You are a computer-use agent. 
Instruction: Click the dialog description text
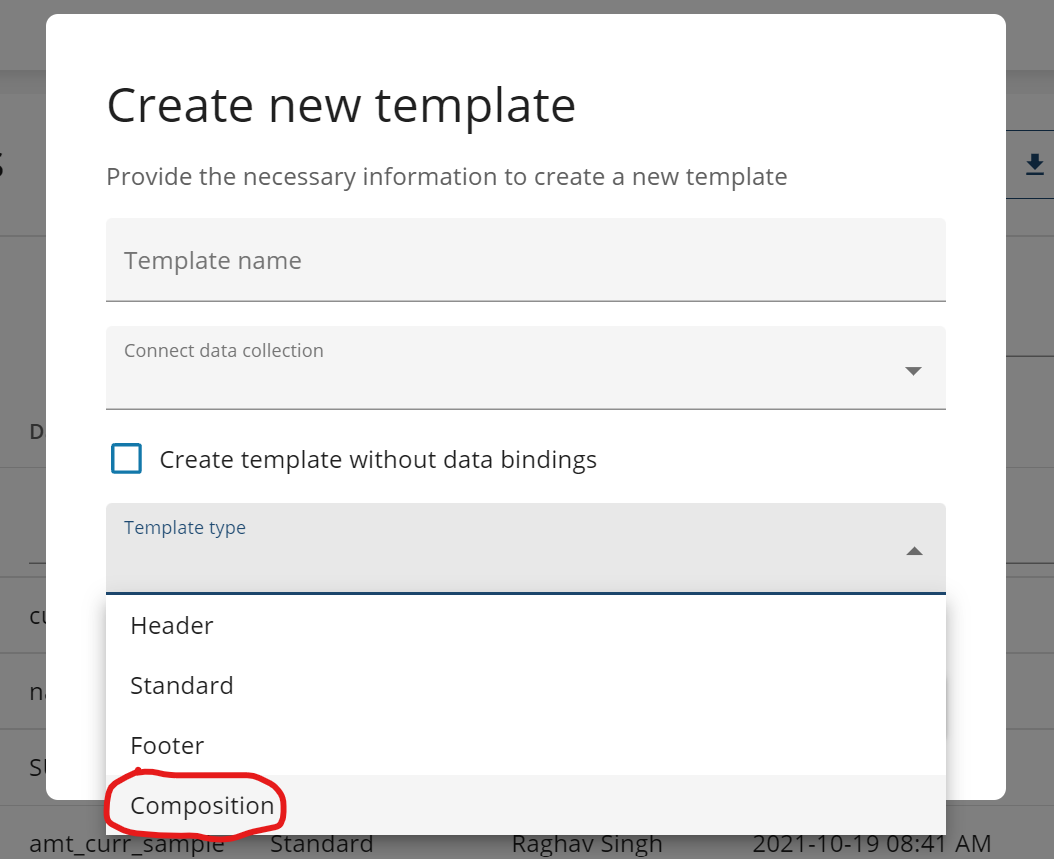[446, 177]
